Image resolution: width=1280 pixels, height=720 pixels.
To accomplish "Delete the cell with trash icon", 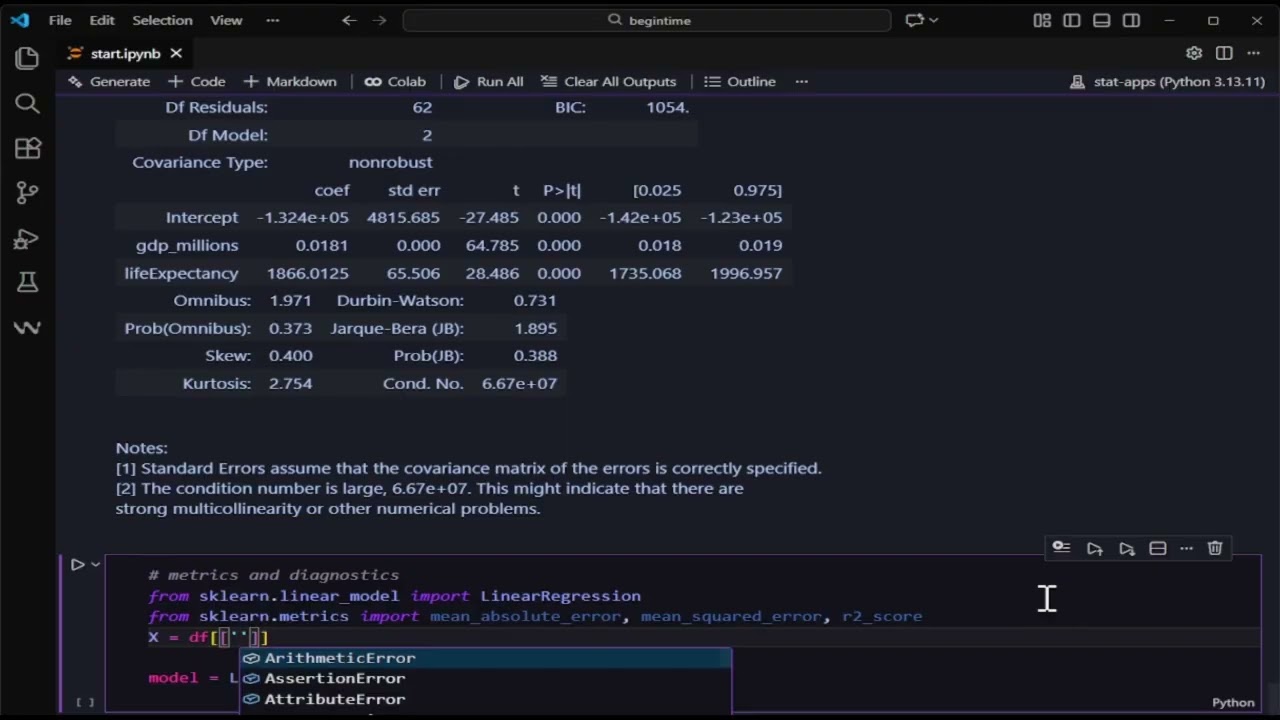I will coord(1215,548).
